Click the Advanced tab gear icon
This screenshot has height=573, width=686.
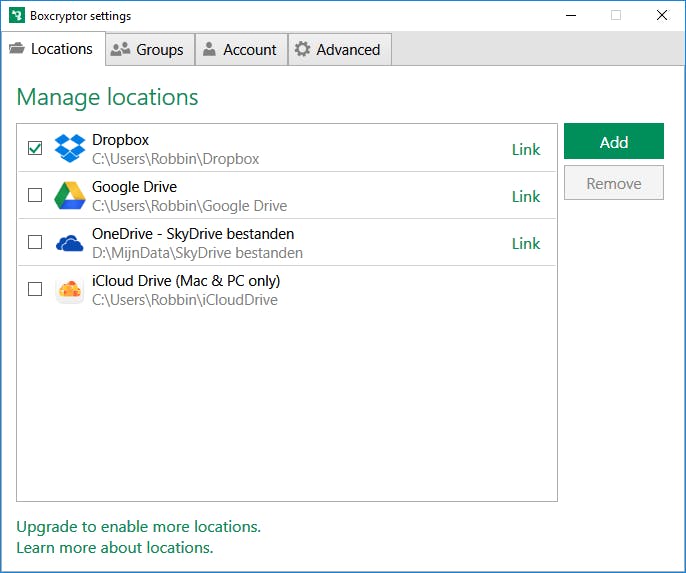tap(302, 49)
